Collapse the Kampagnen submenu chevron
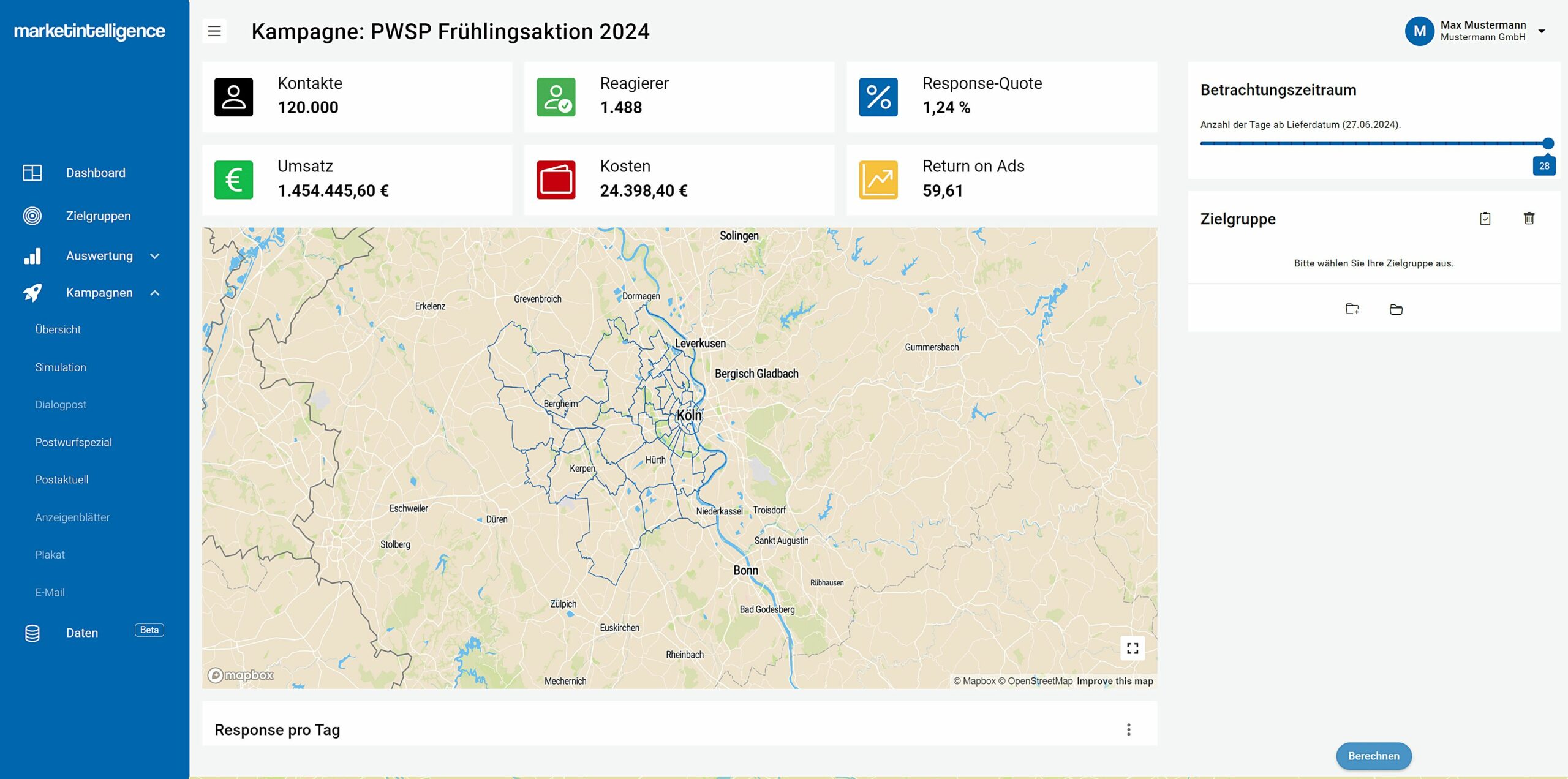 (155, 293)
